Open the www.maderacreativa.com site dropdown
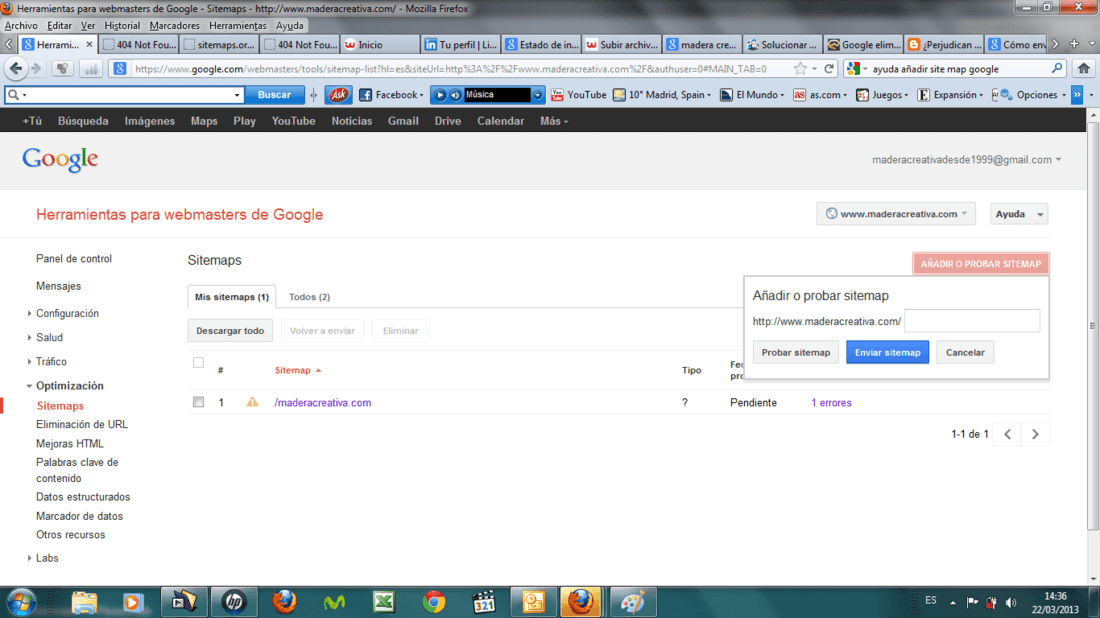The width and height of the screenshot is (1100, 618). [x=896, y=214]
